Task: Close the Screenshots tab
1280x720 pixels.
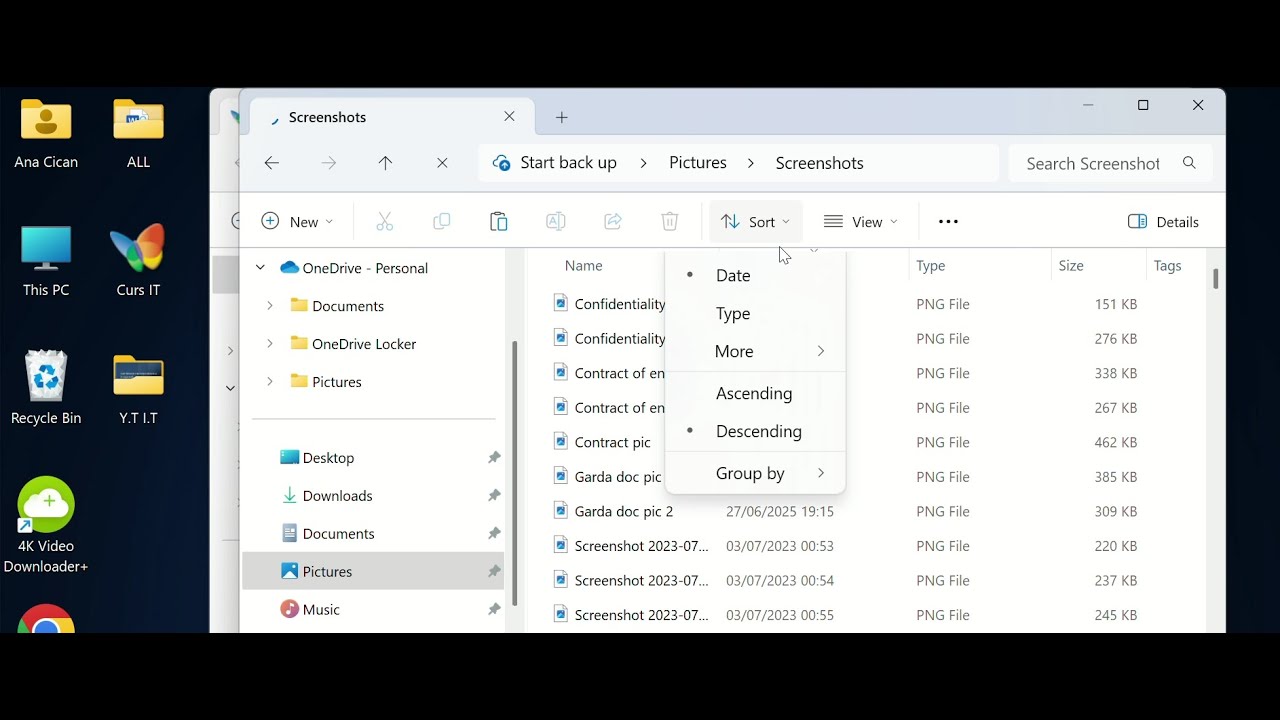Action: (510, 117)
